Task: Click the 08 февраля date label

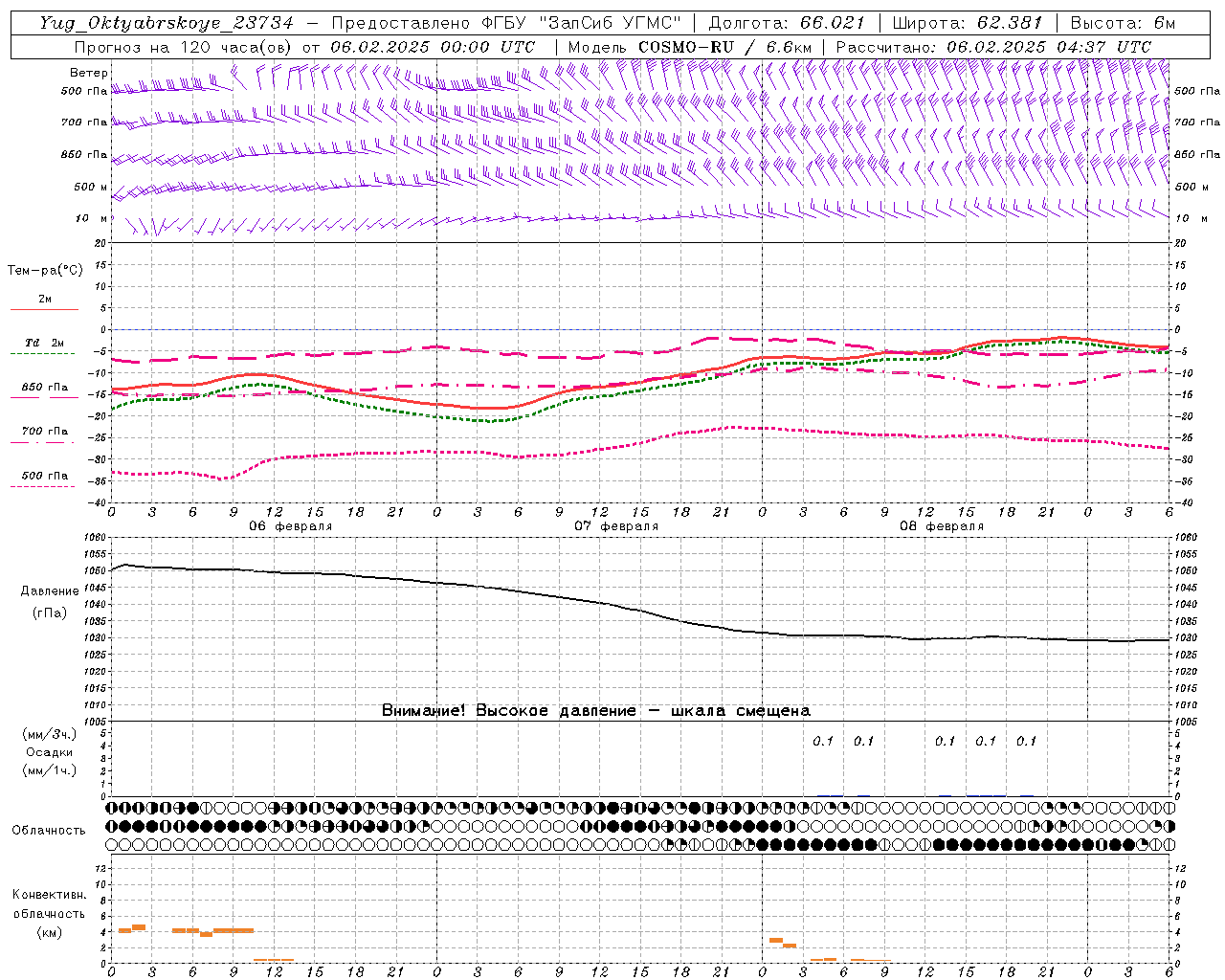Action: point(942,526)
